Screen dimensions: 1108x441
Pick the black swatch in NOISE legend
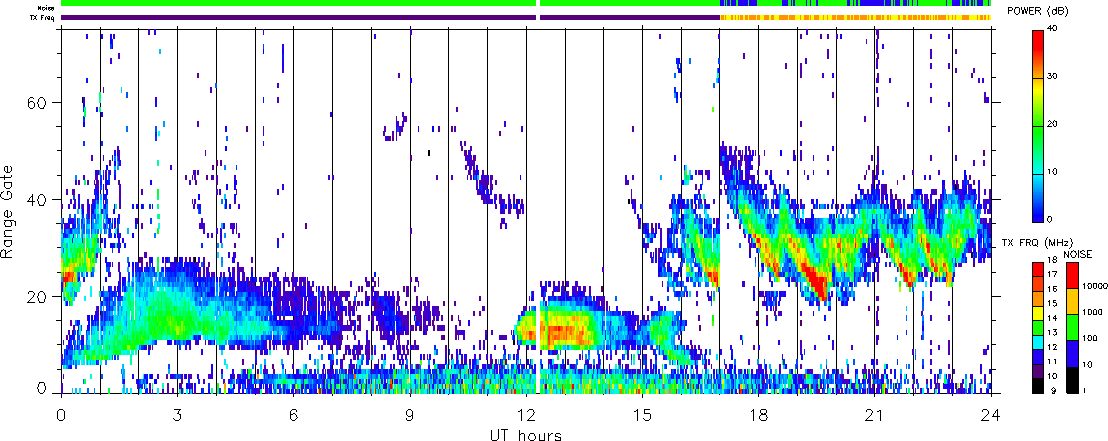pos(1073,380)
